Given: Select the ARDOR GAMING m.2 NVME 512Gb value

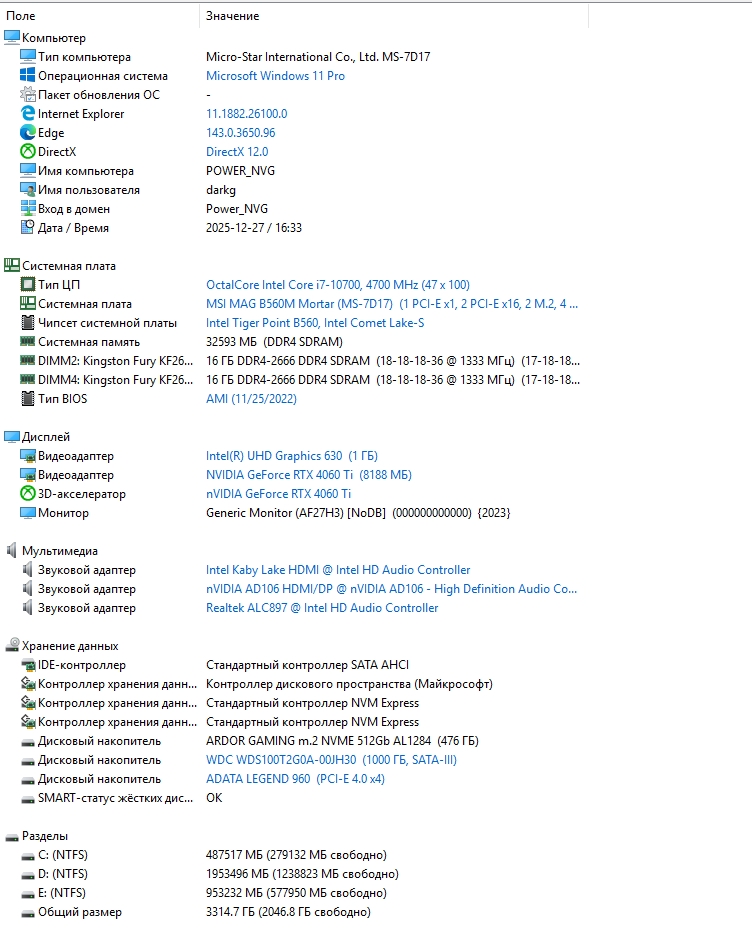Looking at the screenshot, I should click(342, 741).
